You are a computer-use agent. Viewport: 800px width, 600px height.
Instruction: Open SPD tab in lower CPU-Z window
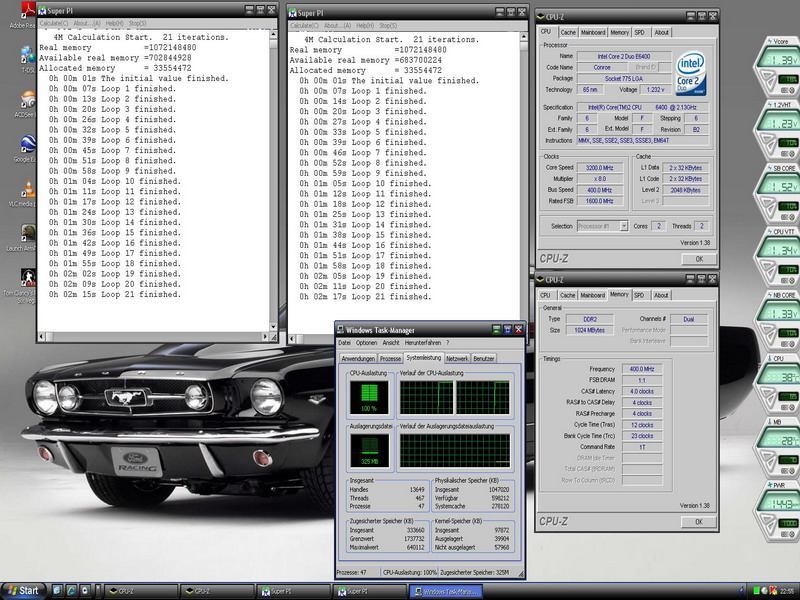tap(639, 295)
